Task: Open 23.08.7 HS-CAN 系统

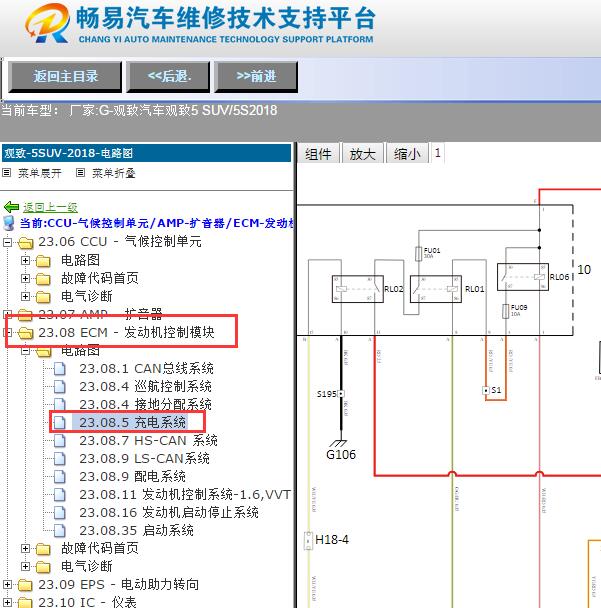Action: pos(148,440)
